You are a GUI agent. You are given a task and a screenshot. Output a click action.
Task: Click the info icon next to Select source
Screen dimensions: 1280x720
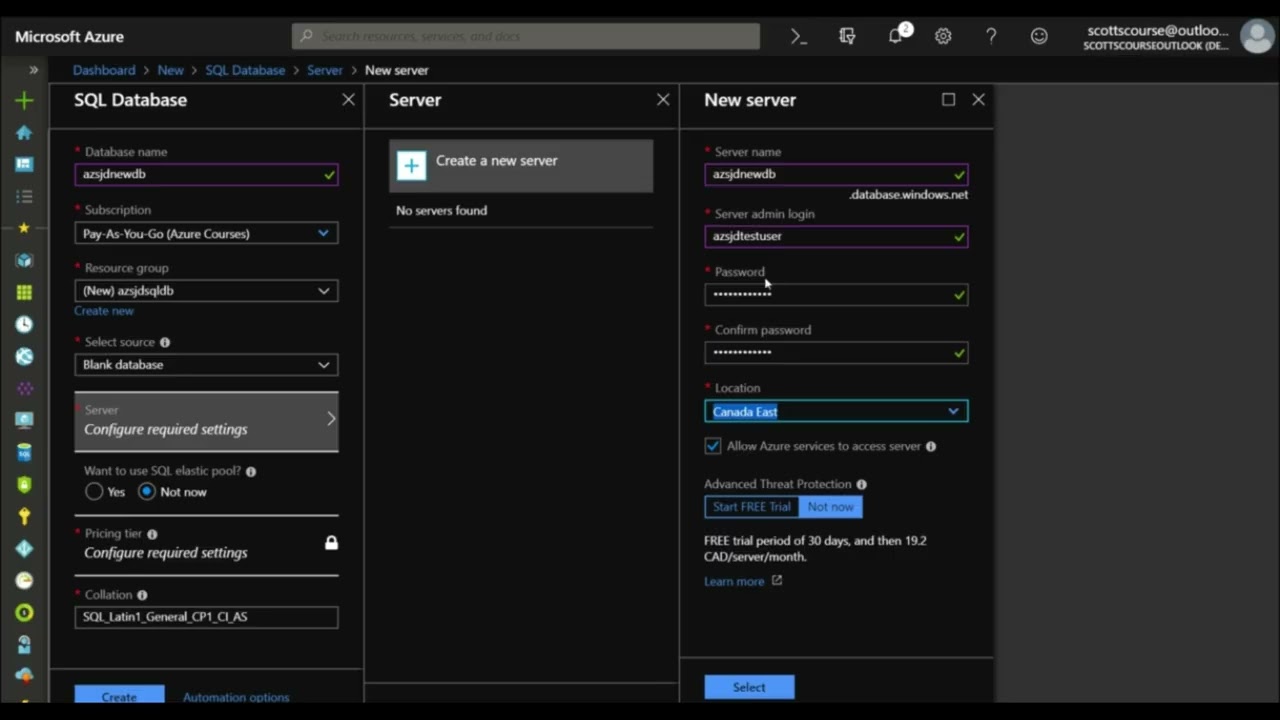click(x=165, y=342)
